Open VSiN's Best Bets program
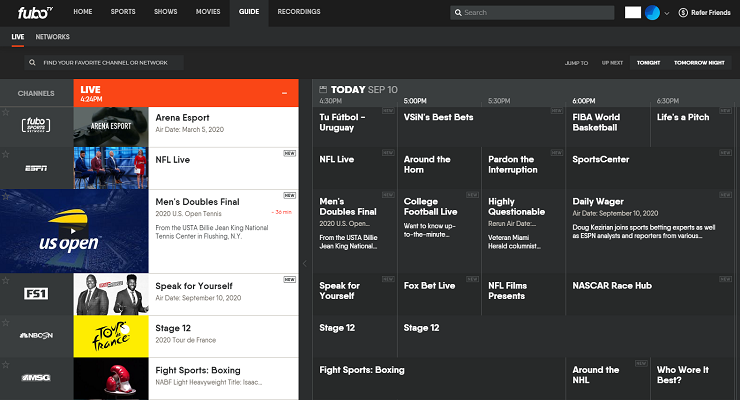The height and width of the screenshot is (400, 740). 481,127
